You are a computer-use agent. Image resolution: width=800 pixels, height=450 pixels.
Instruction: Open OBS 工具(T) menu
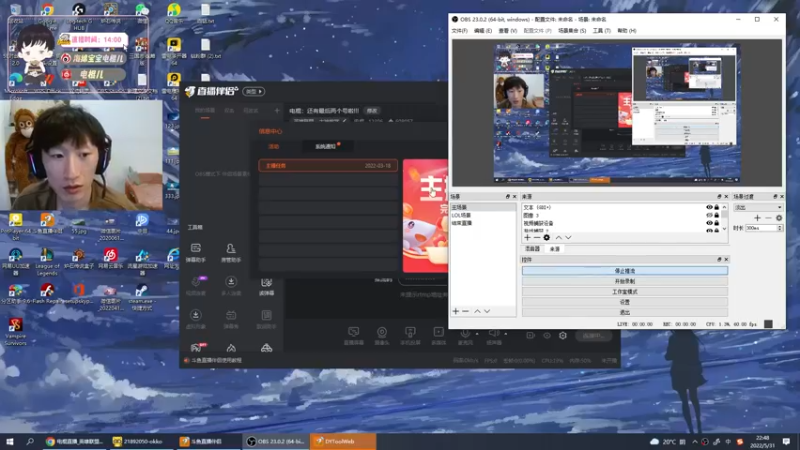tap(602, 31)
